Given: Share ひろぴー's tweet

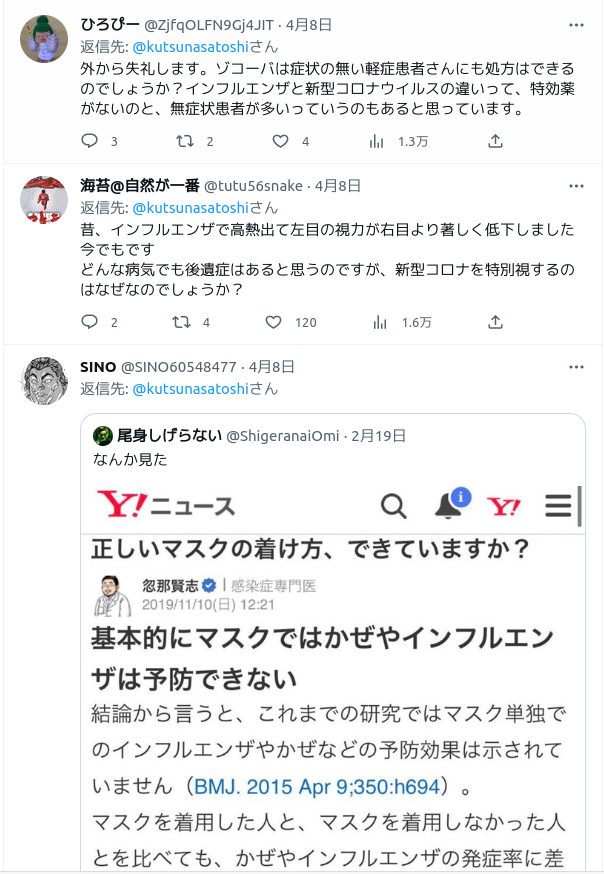Looking at the screenshot, I should (495, 142).
